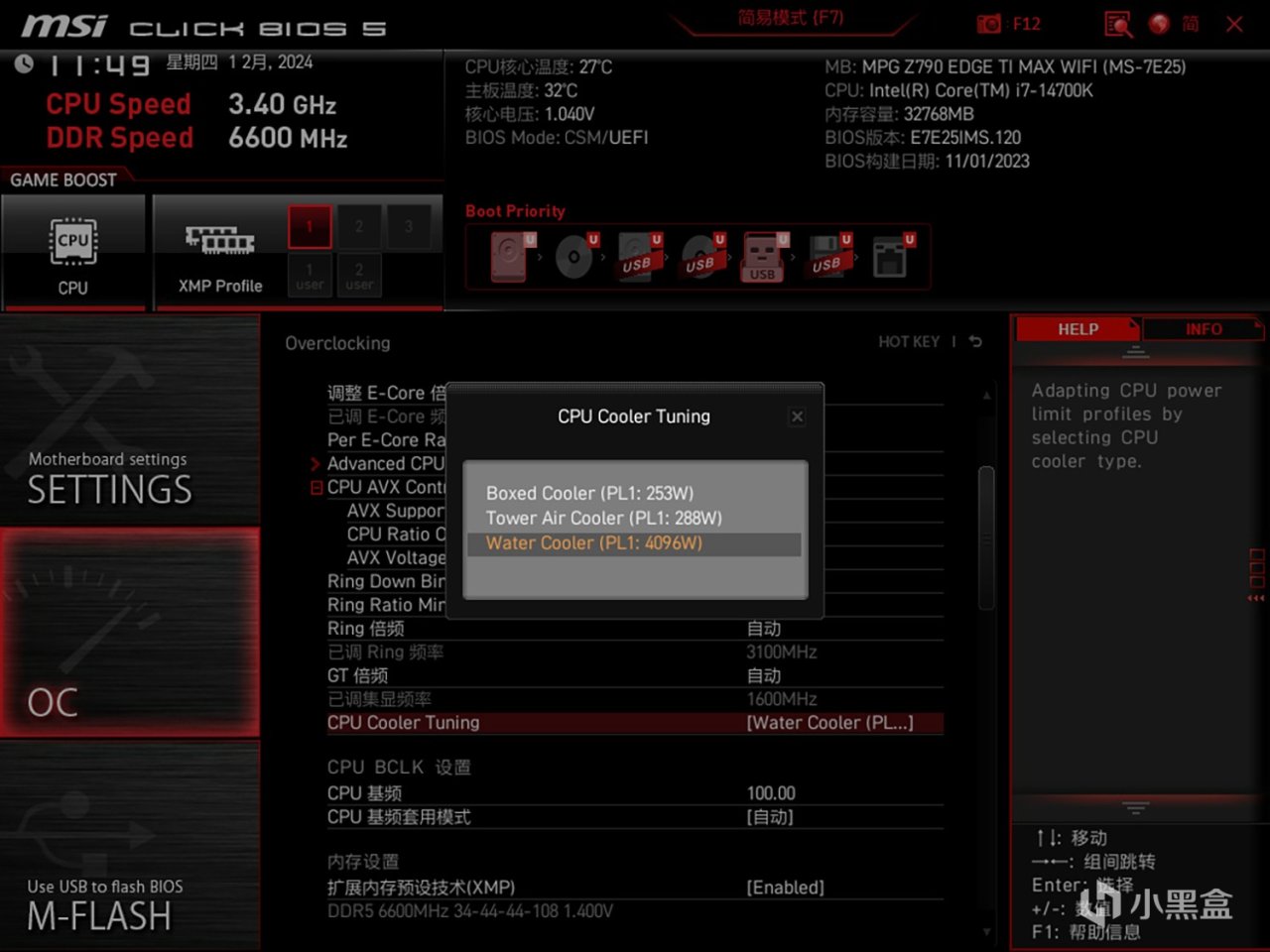The height and width of the screenshot is (952, 1270).
Task: Switch to the HELP tab
Action: pyautogui.click(x=1078, y=328)
